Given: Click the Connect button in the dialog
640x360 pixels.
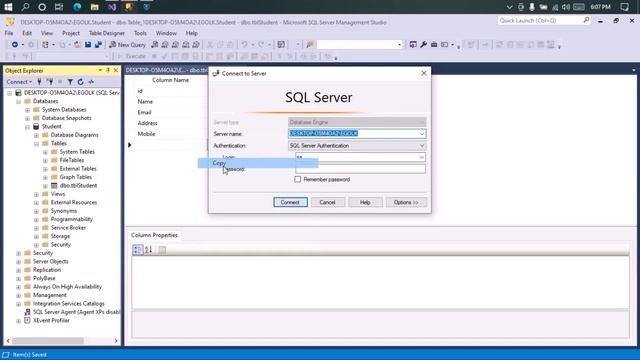Looking at the screenshot, I should click(x=290, y=202).
